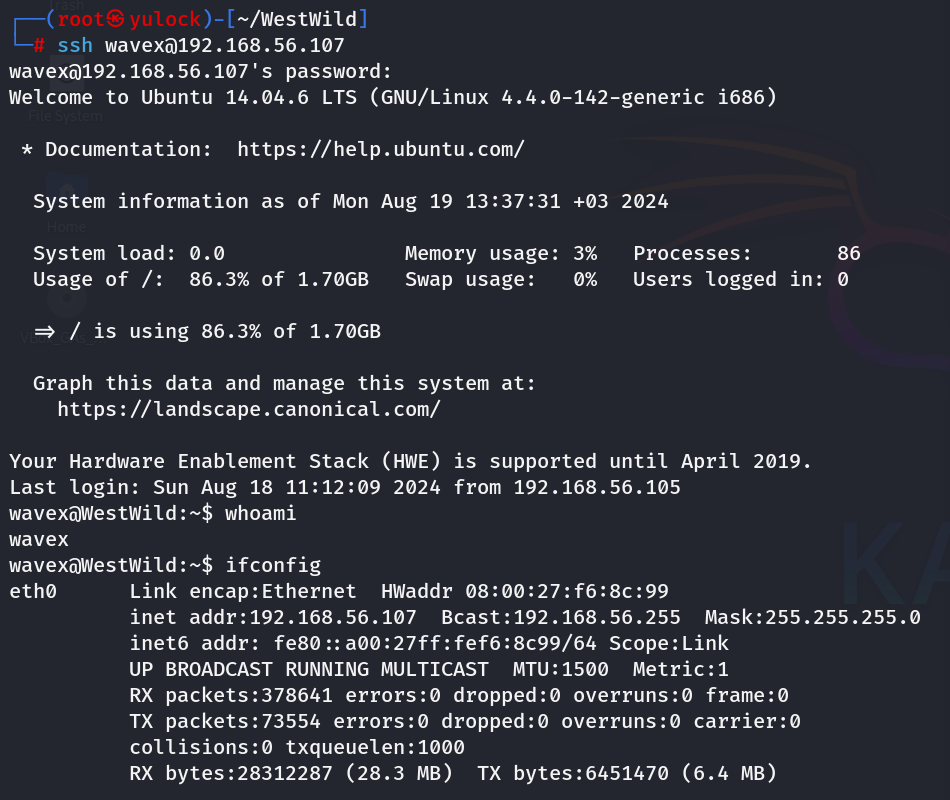950x800 pixels.
Task: Open the help.ubuntu.com documentation link
Action: pos(380,149)
